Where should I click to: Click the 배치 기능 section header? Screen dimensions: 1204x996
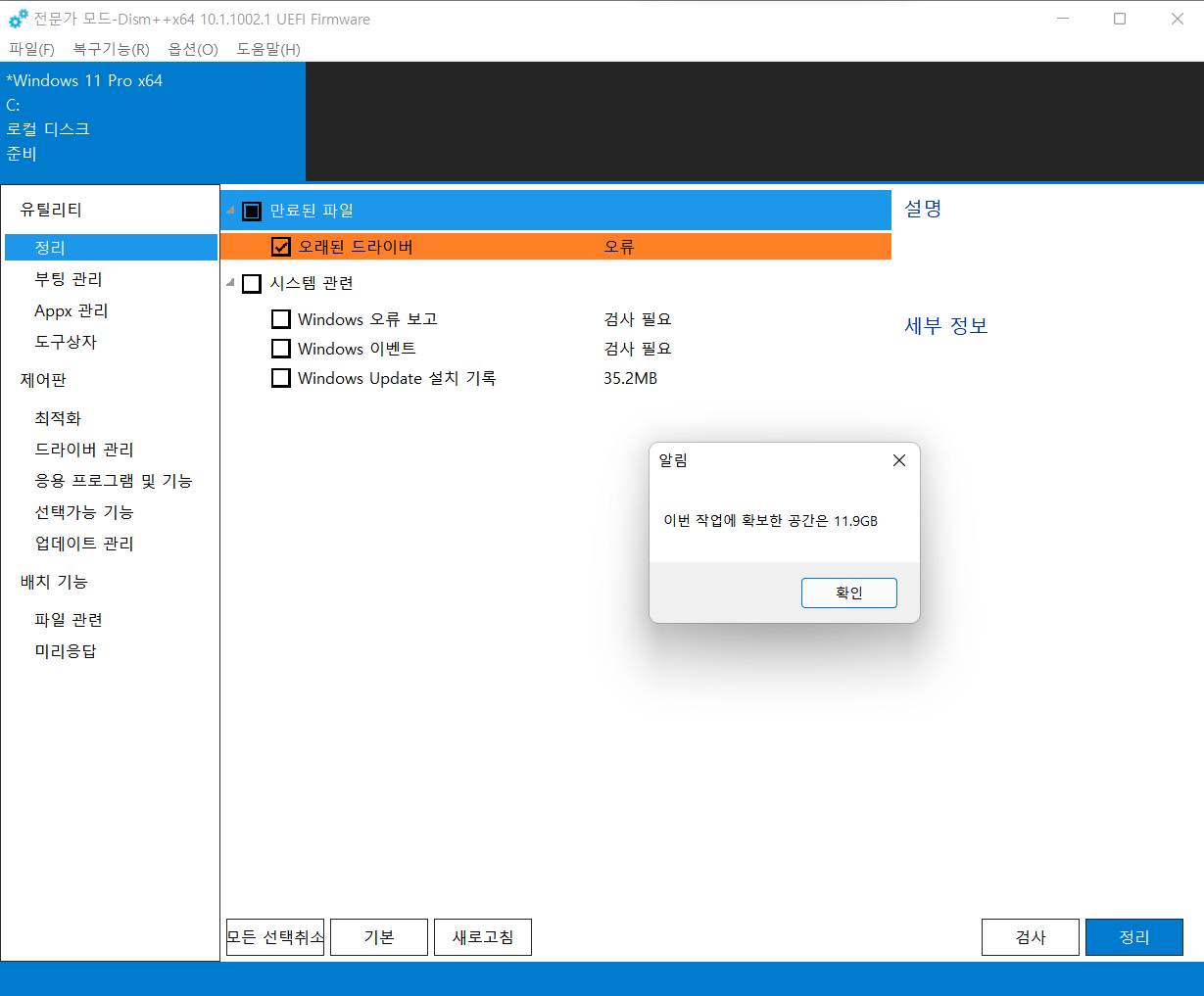(x=54, y=582)
